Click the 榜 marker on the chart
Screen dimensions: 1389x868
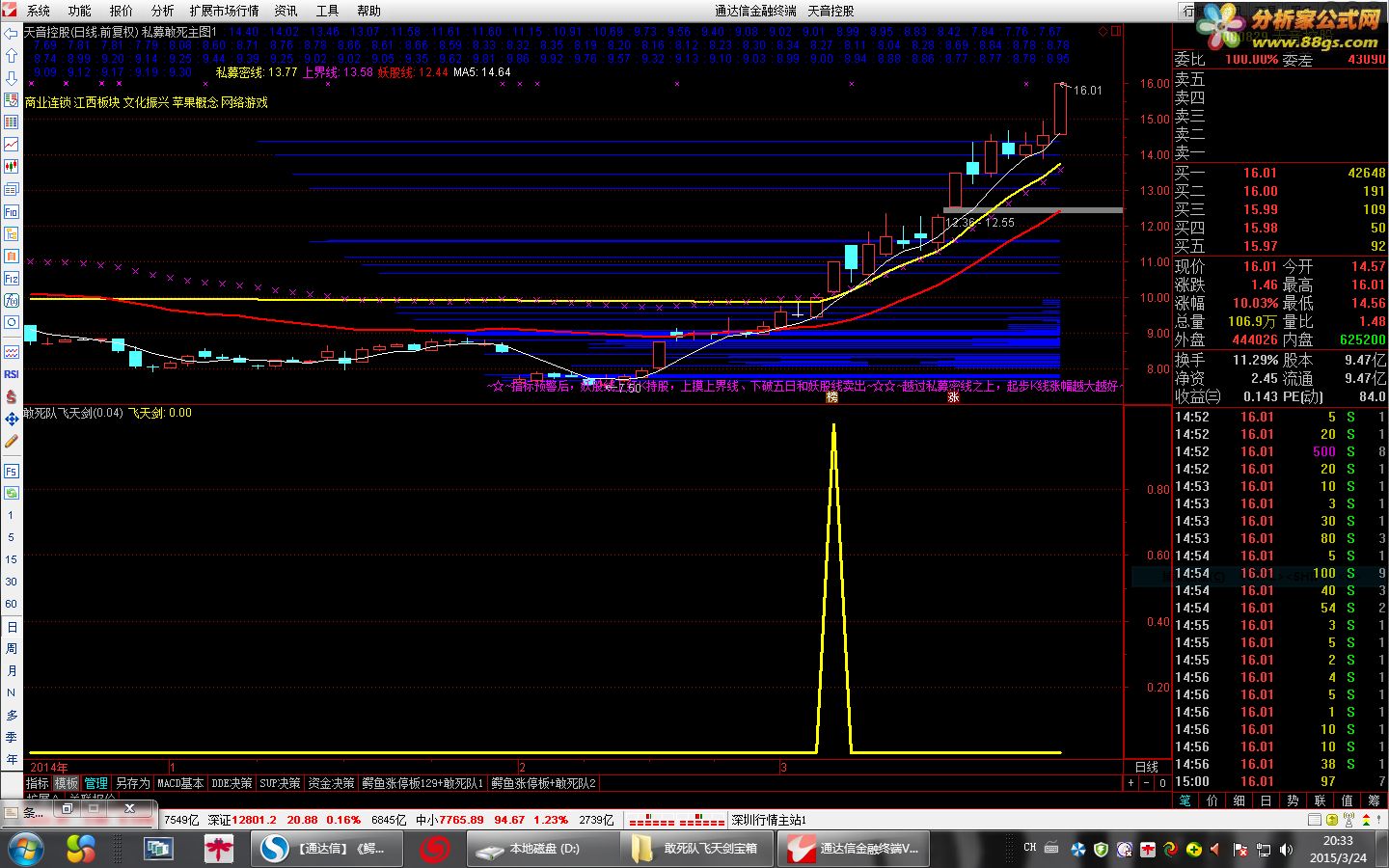coord(832,396)
